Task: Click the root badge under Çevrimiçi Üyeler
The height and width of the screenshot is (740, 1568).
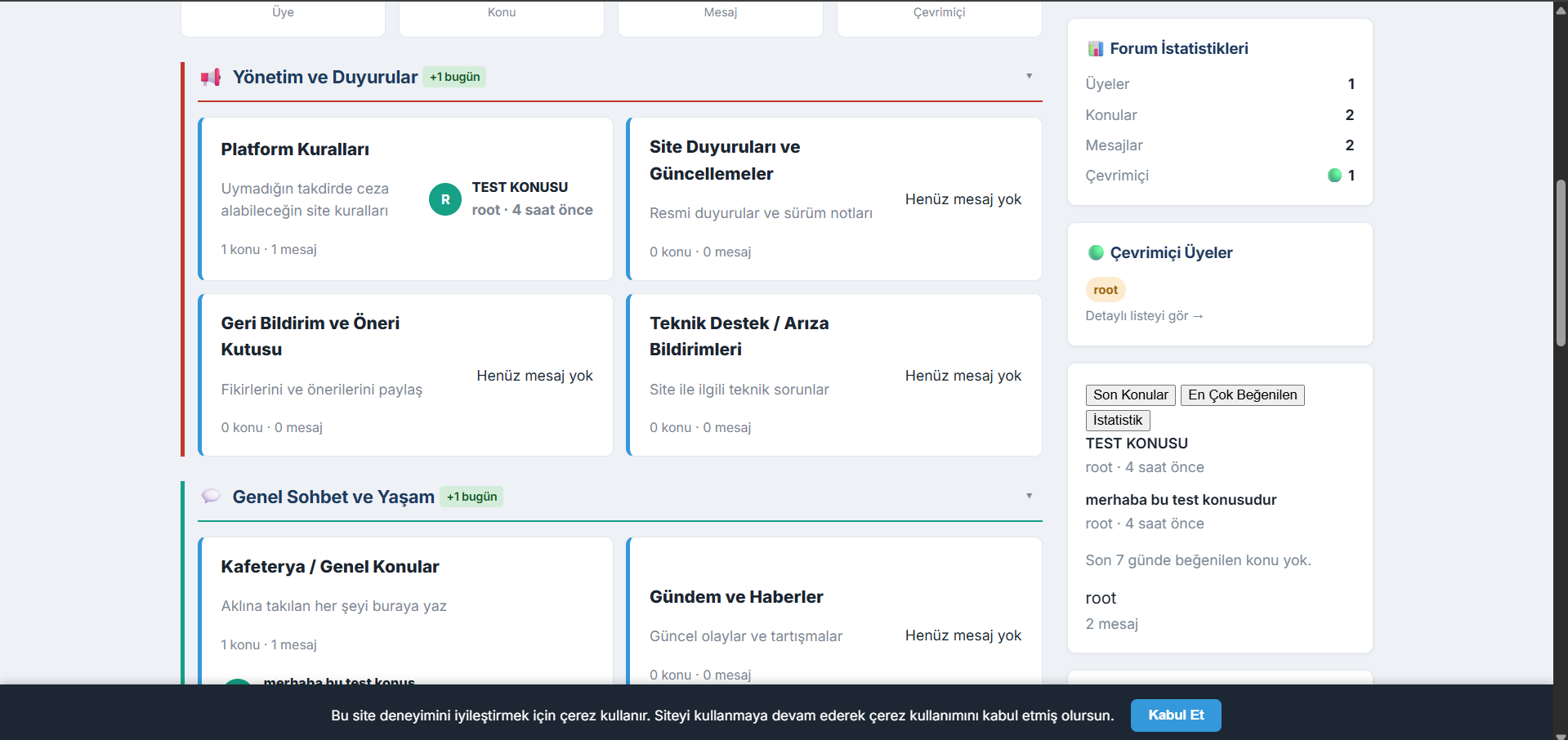Action: point(1106,290)
